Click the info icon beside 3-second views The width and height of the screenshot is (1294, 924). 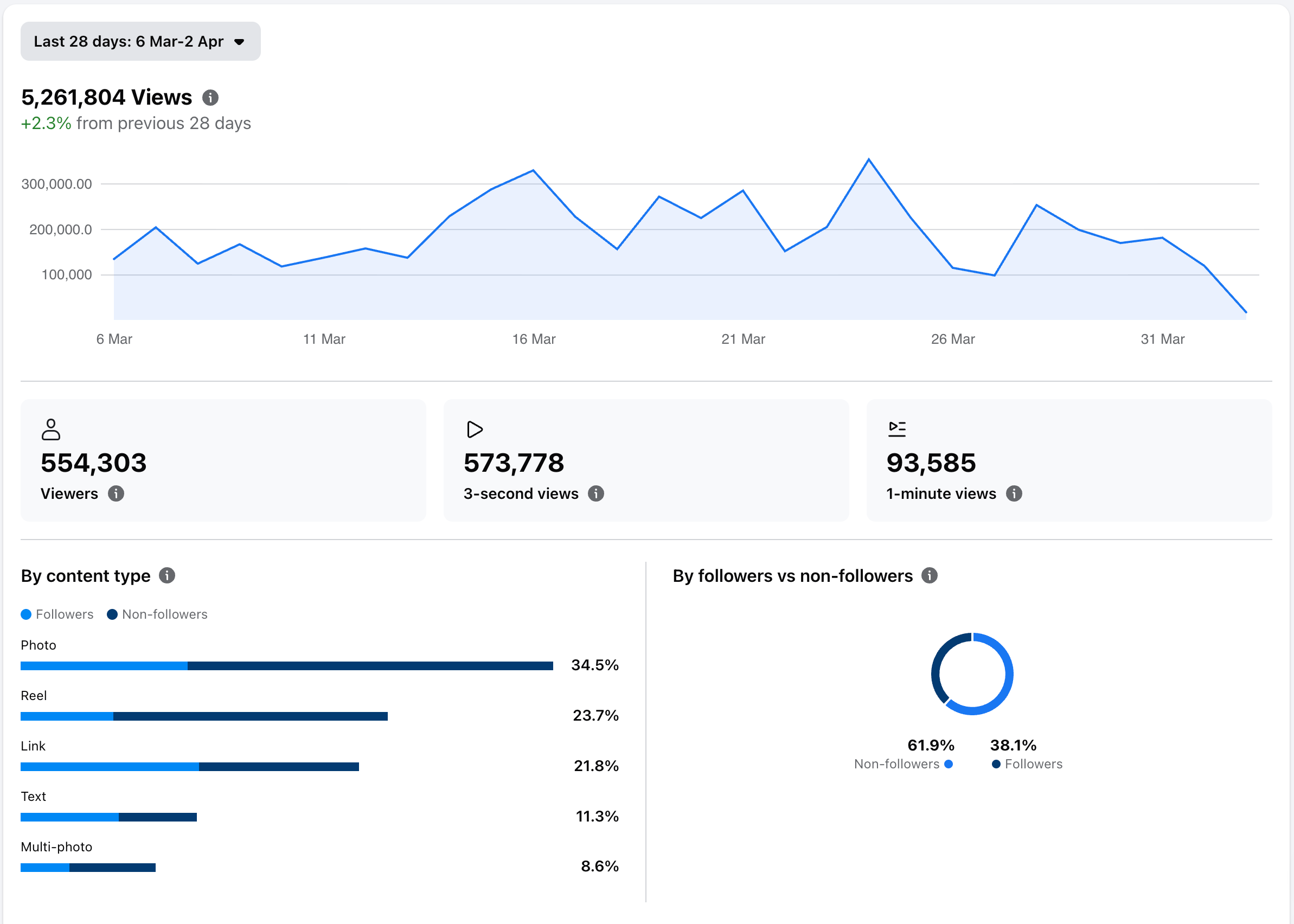(x=596, y=493)
